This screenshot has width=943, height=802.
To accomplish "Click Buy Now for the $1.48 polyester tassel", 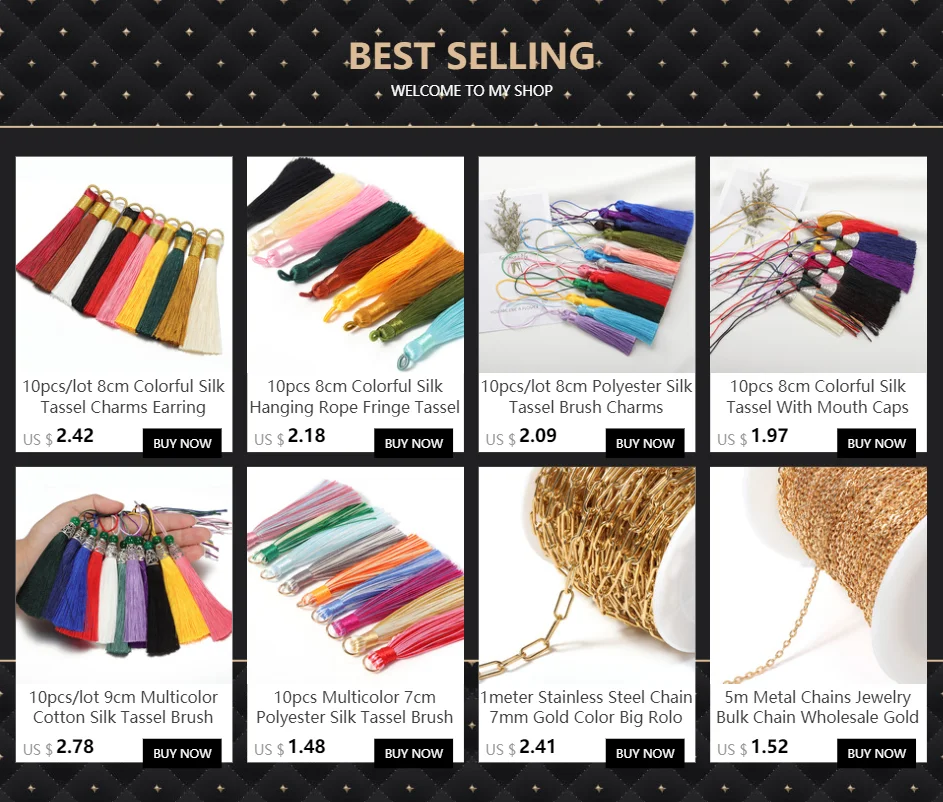I will (x=414, y=753).
